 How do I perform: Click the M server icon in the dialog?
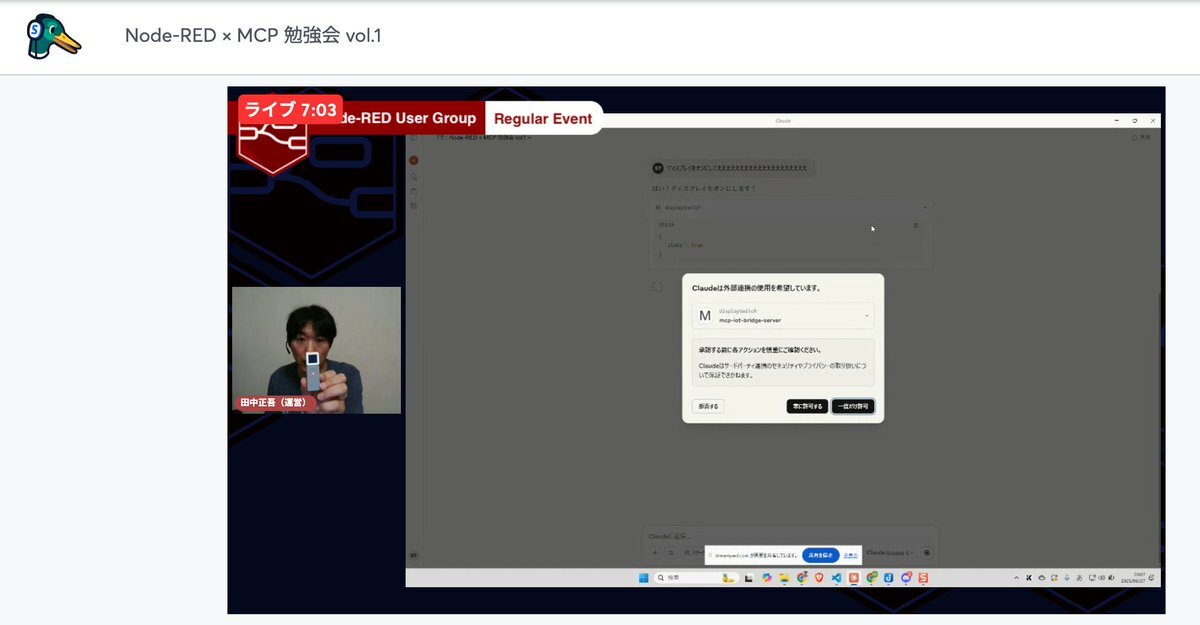point(705,316)
